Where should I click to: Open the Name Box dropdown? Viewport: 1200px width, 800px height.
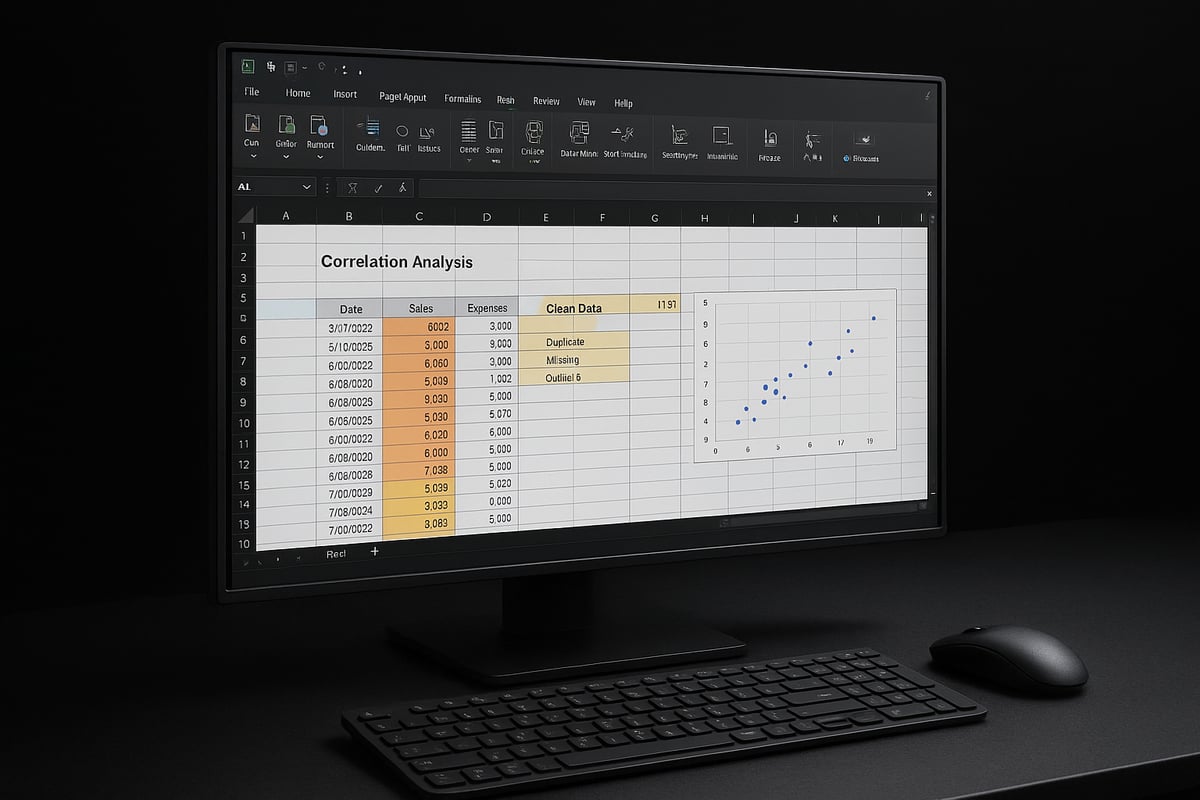pyautogui.click(x=305, y=187)
